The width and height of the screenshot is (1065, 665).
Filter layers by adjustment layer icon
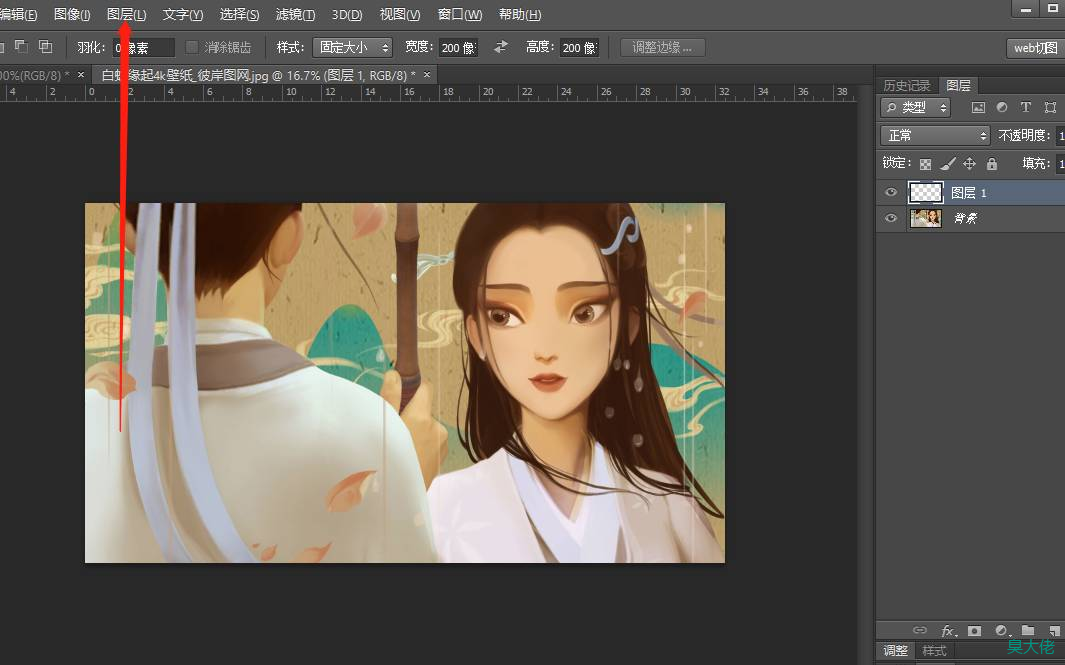[1002, 107]
